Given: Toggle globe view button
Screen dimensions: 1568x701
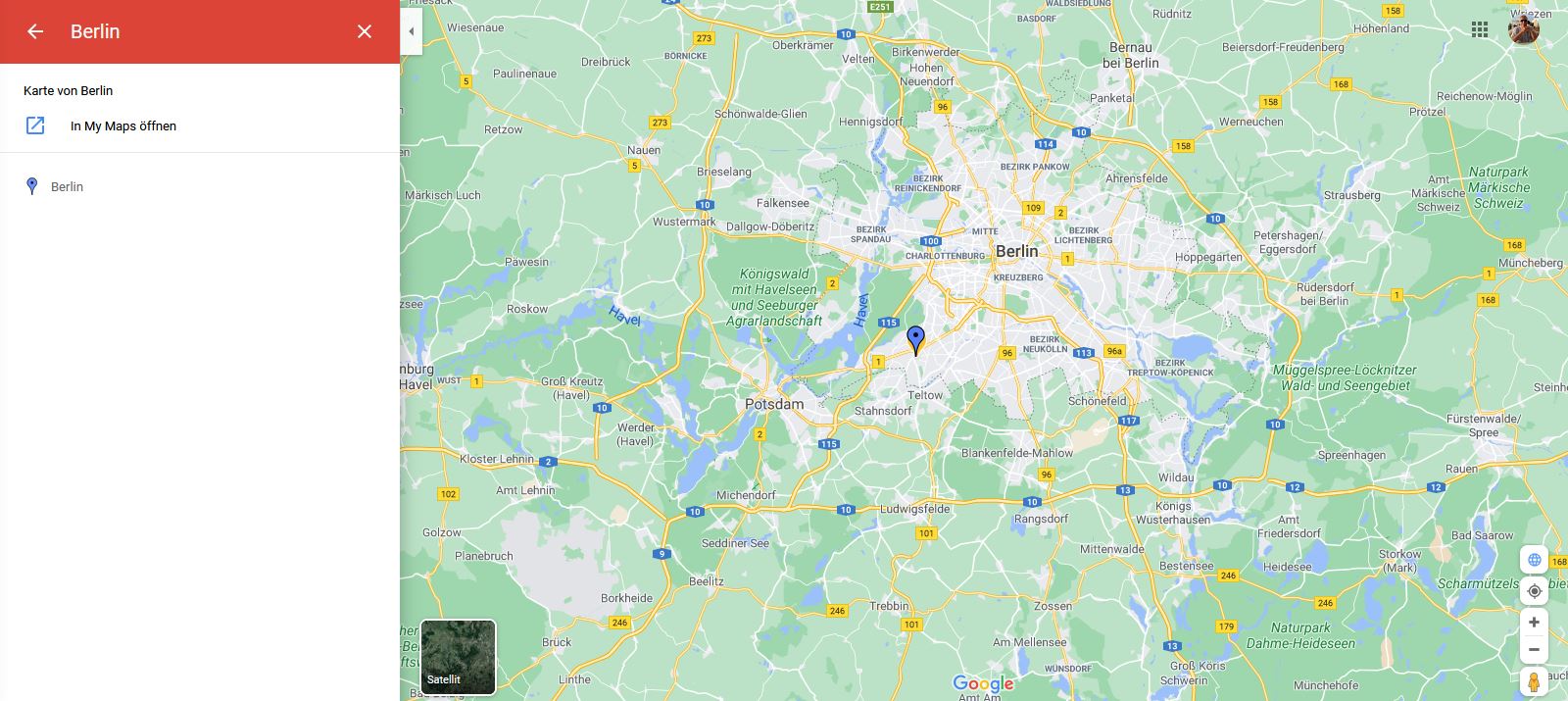Looking at the screenshot, I should point(1535,560).
